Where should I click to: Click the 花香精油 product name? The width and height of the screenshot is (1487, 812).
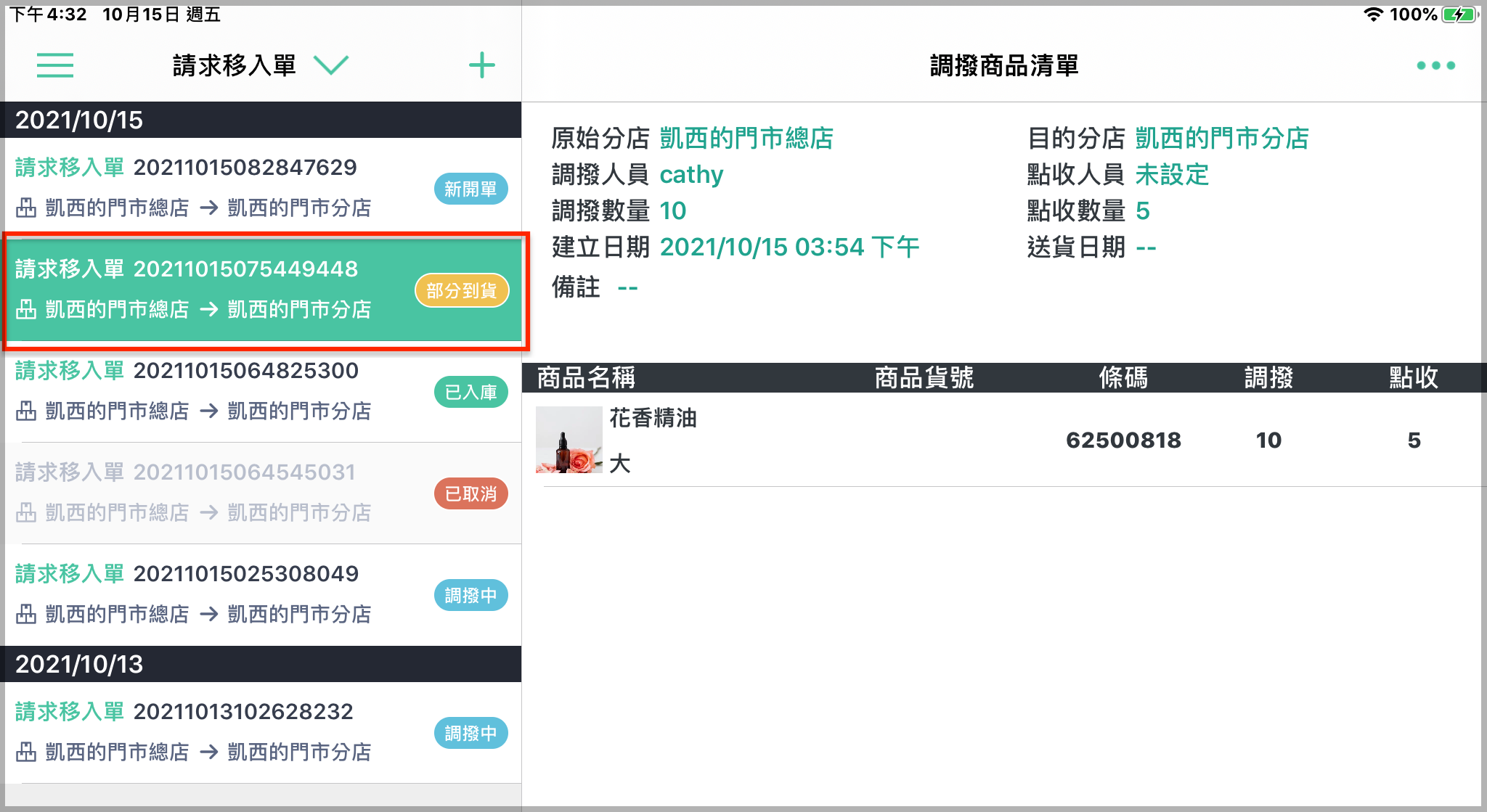point(653,418)
